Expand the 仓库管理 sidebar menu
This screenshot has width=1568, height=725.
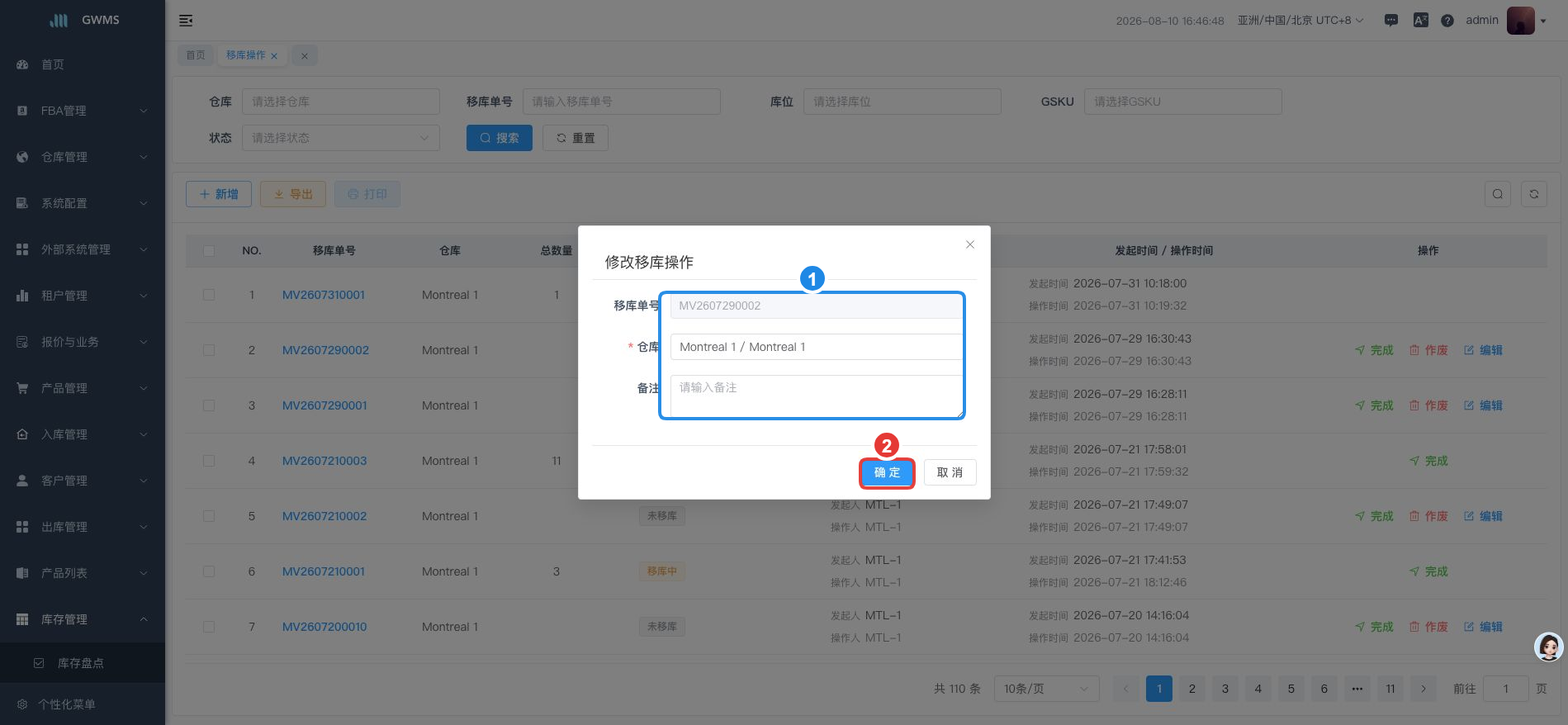(83, 157)
